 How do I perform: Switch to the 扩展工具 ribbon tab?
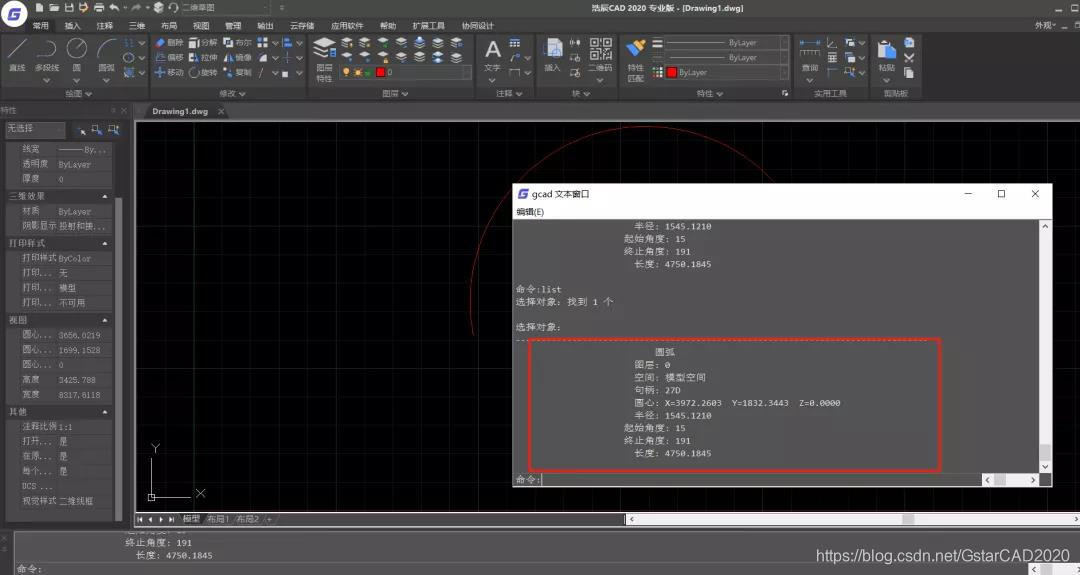pyautogui.click(x=428, y=25)
